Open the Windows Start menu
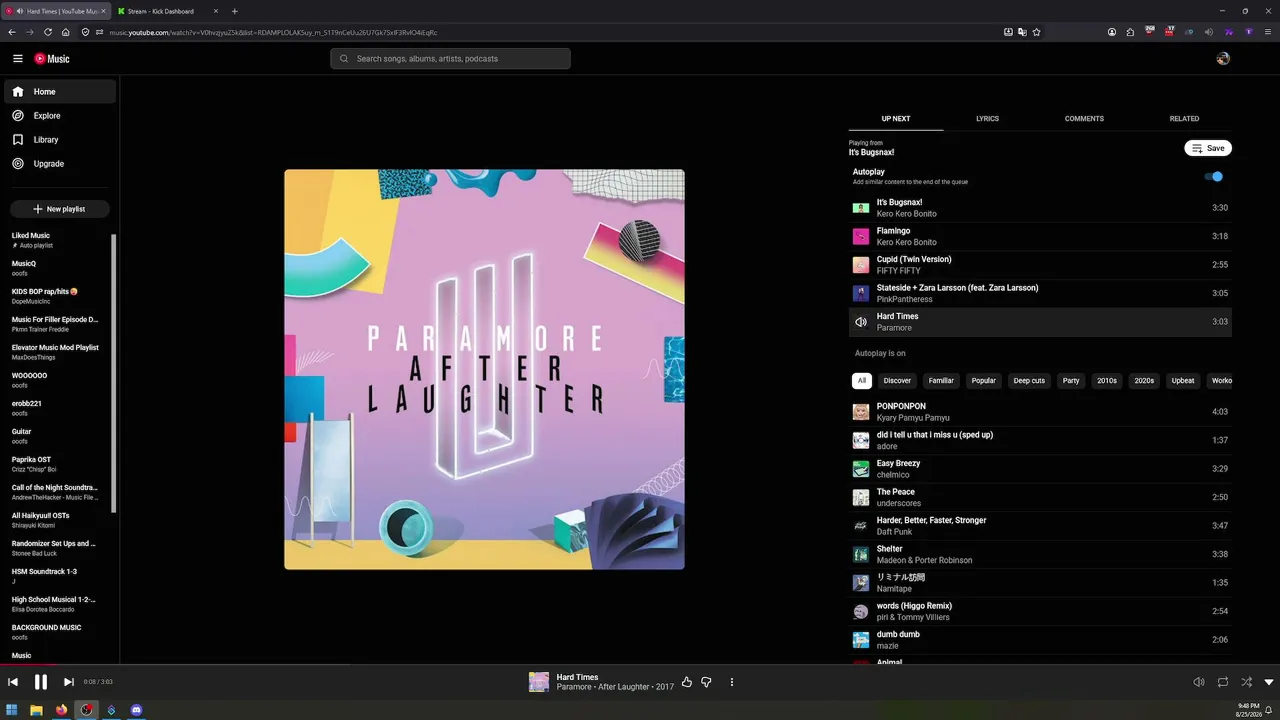 pos(12,710)
